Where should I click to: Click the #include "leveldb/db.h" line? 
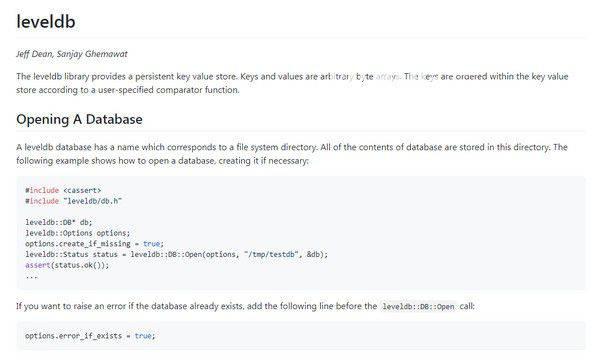[x=73, y=201]
